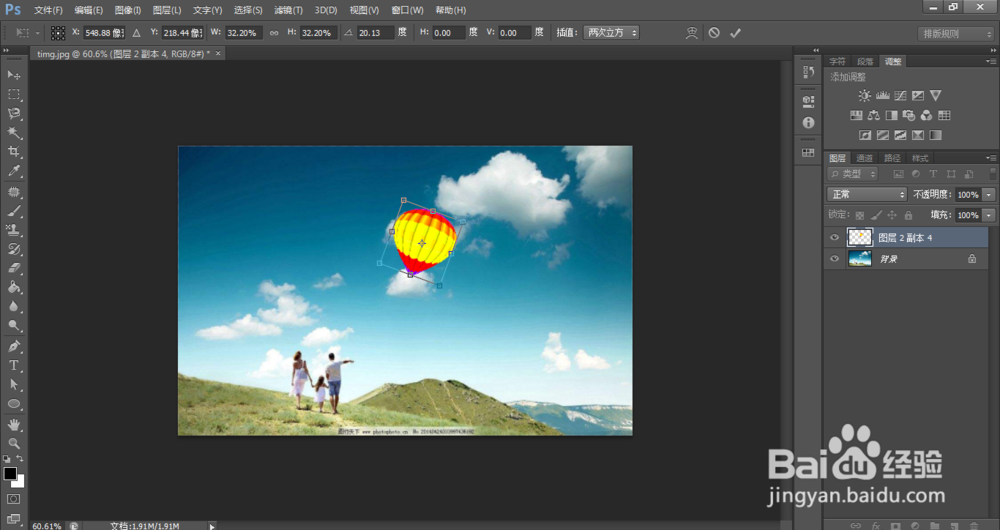The width and height of the screenshot is (1000, 530).
Task: Add a Photo Filter adjustment
Action: click(909, 115)
